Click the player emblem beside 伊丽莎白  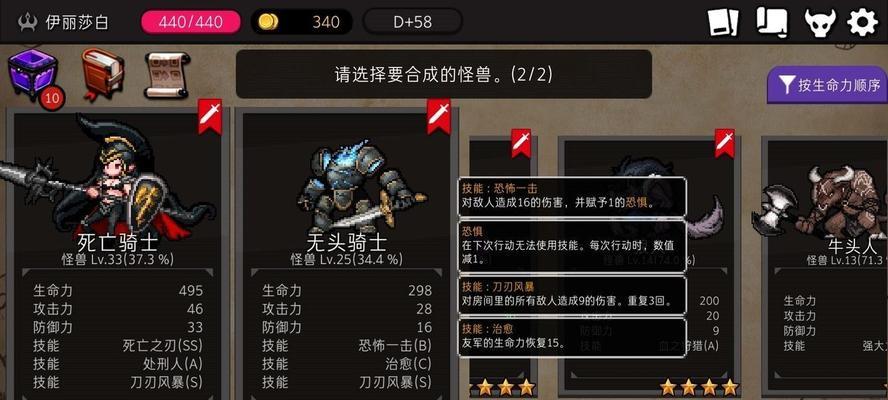point(27,22)
